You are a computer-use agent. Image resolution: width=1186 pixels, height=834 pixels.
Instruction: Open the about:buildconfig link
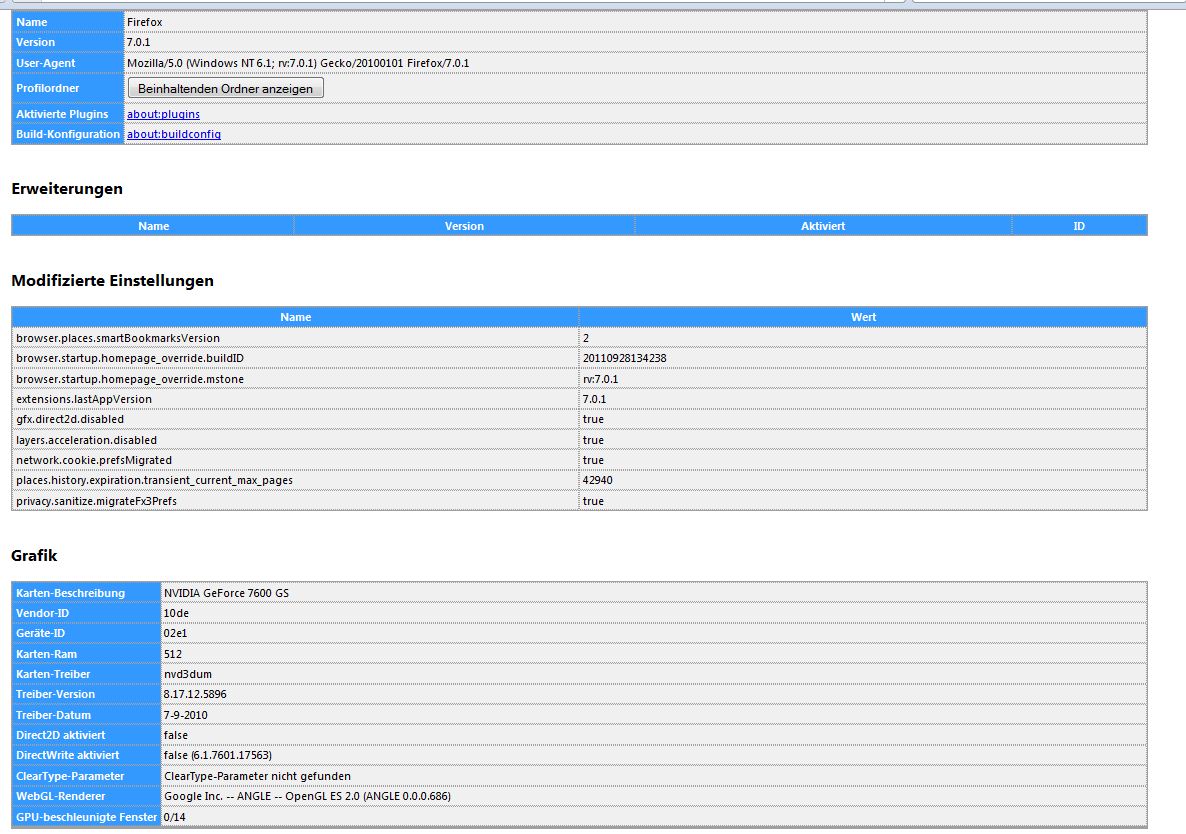(174, 134)
